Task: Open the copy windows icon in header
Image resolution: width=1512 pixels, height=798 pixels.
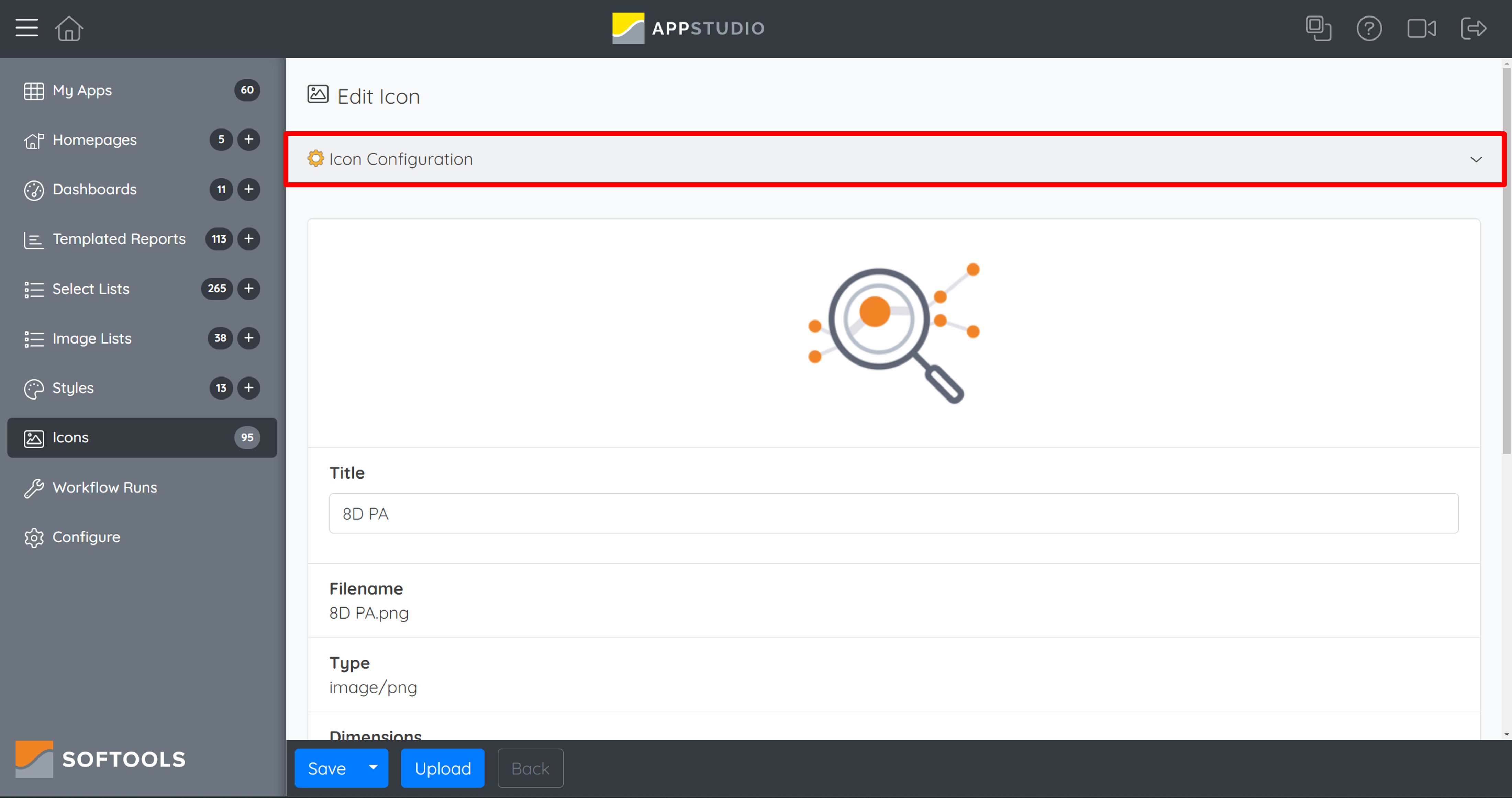Action: click(1318, 28)
